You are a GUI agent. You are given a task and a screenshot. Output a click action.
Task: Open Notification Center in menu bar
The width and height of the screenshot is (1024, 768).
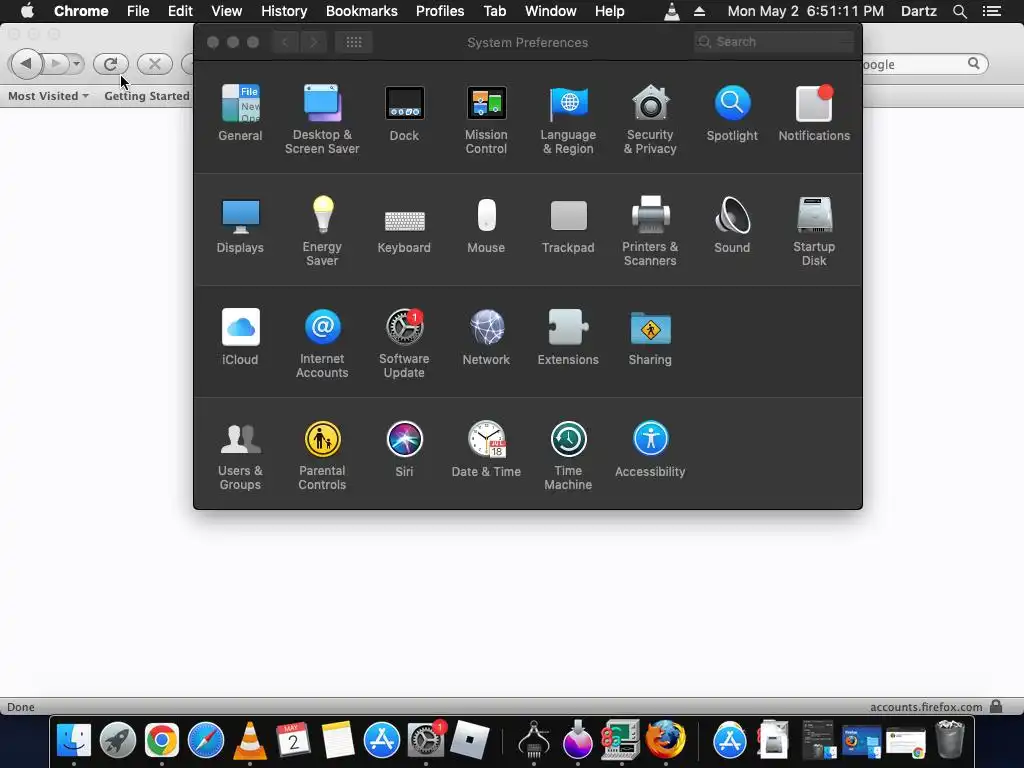pos(992,11)
